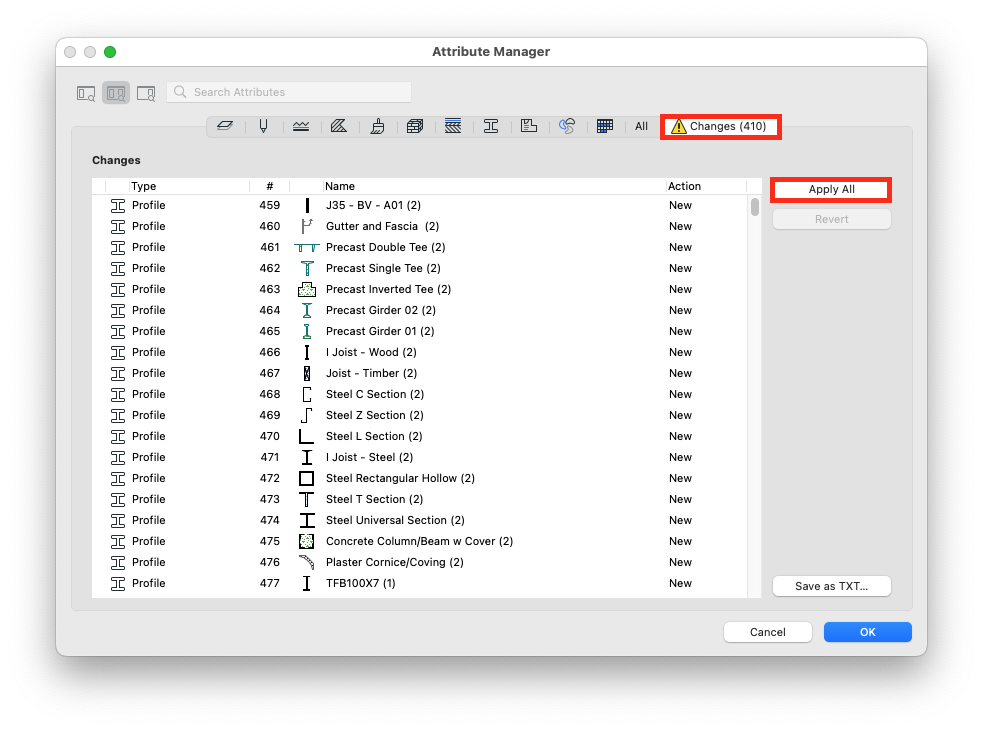Click the Search Attributes field
Image resolution: width=983 pixels, height=730 pixels.
(x=289, y=92)
